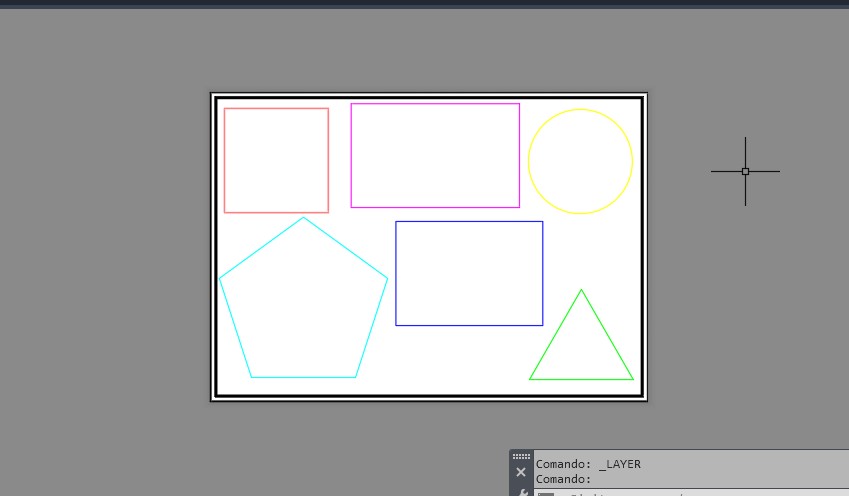Click the apex of the green triangle
849x496 pixels.
581,291
